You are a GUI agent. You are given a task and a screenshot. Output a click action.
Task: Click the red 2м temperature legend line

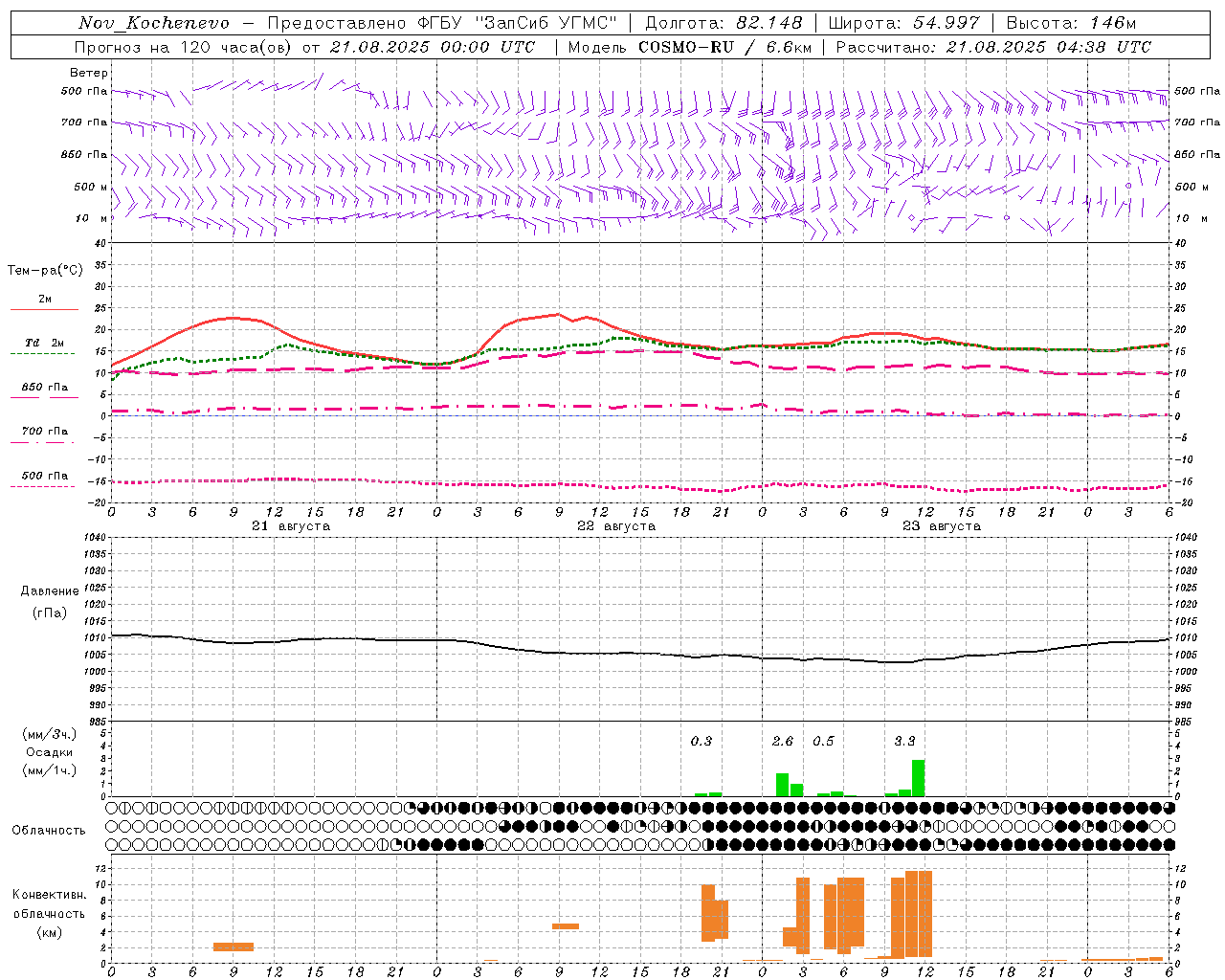[x=44, y=309]
